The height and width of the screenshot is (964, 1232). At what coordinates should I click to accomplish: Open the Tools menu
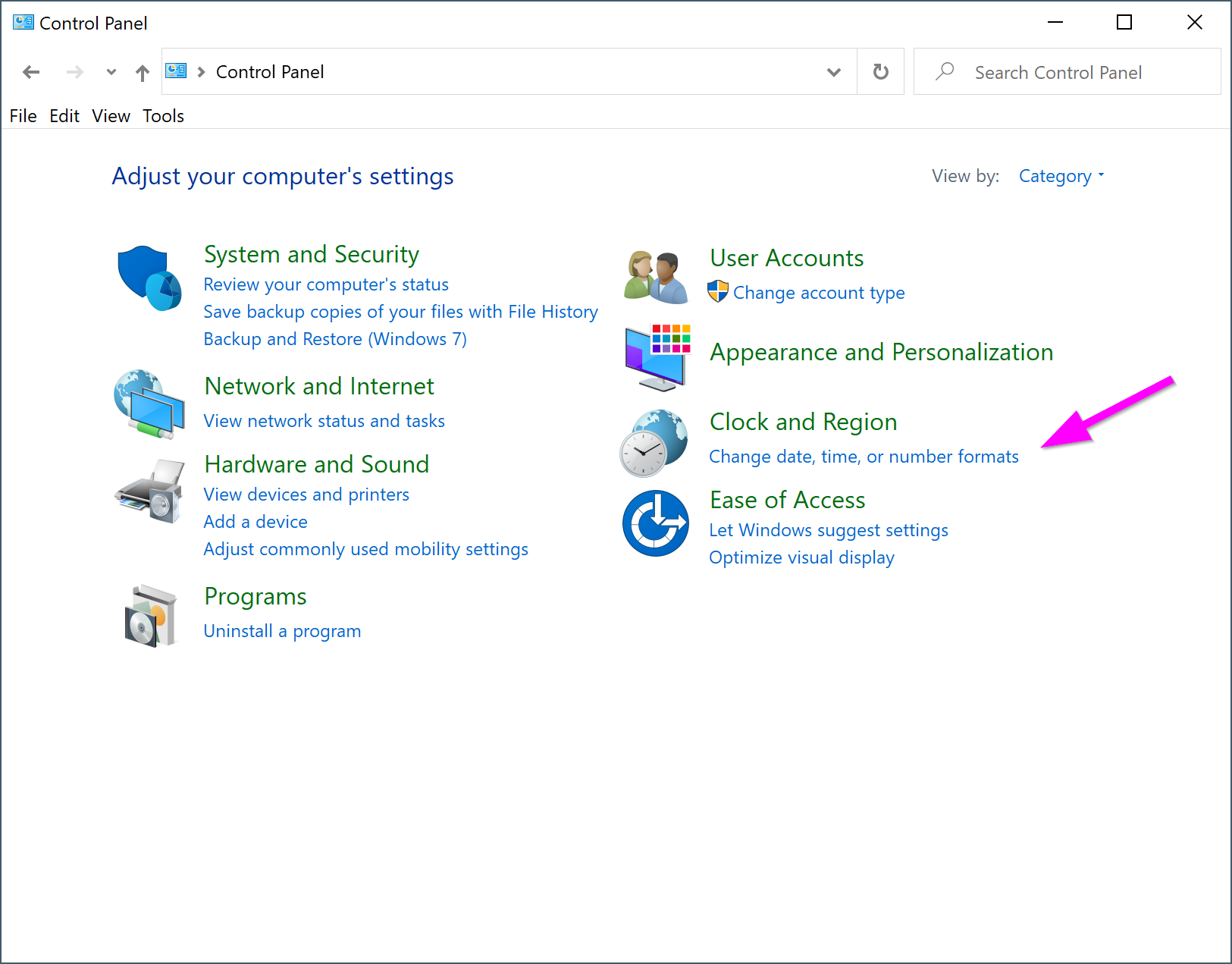[x=164, y=116]
